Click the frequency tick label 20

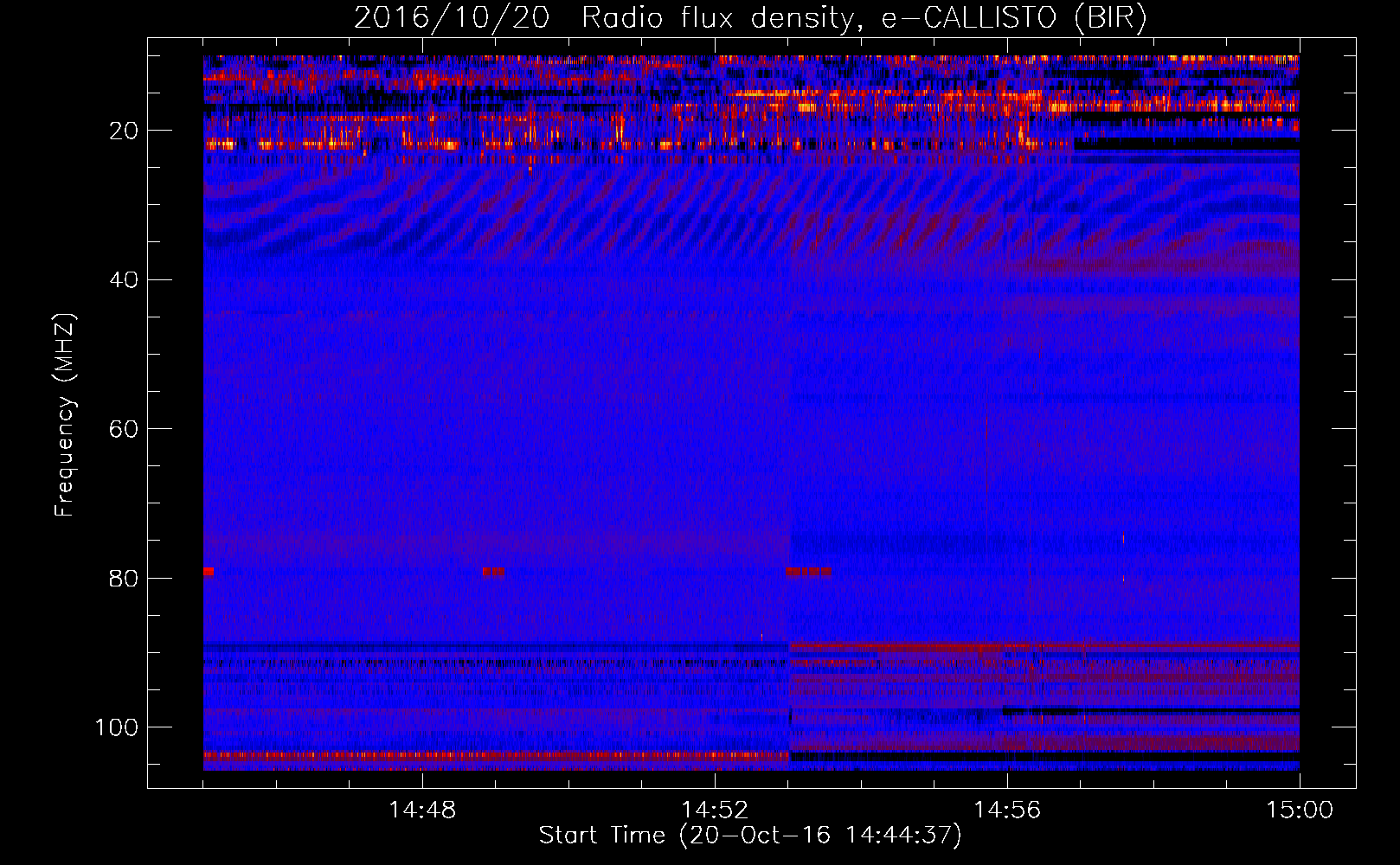tap(124, 131)
